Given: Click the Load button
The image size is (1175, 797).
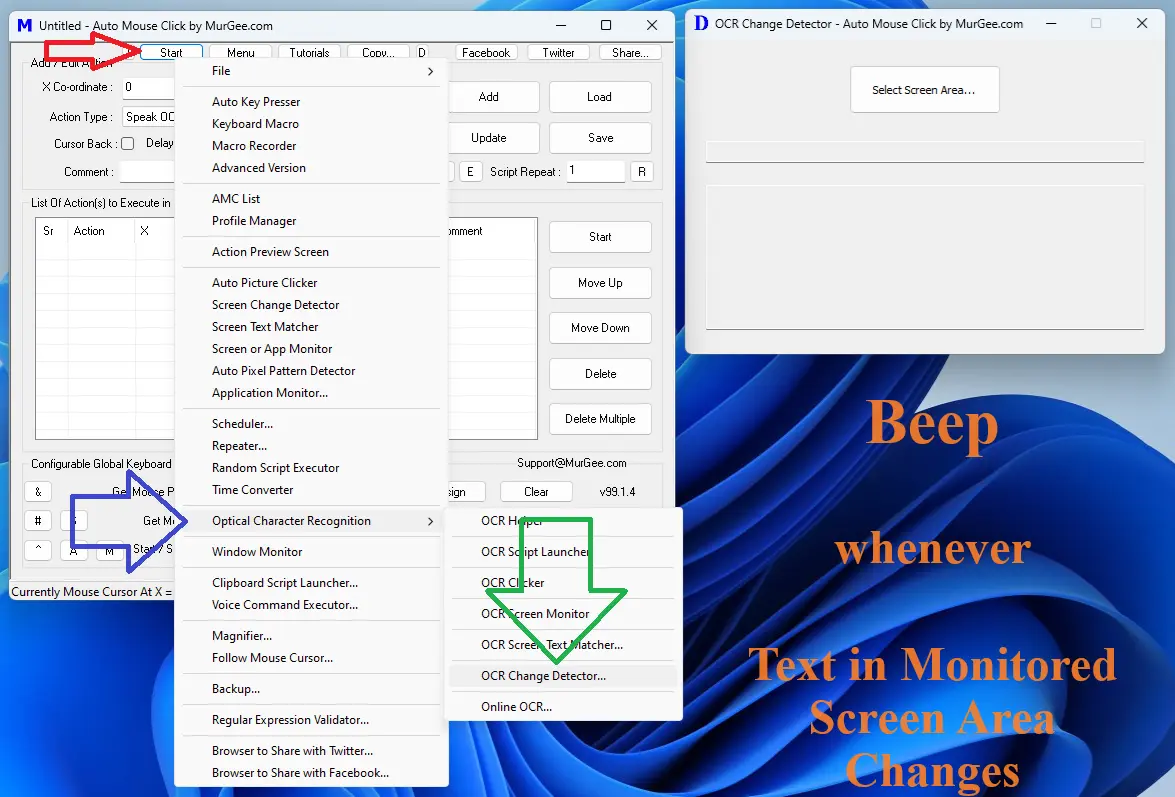Looking at the screenshot, I should point(600,97).
